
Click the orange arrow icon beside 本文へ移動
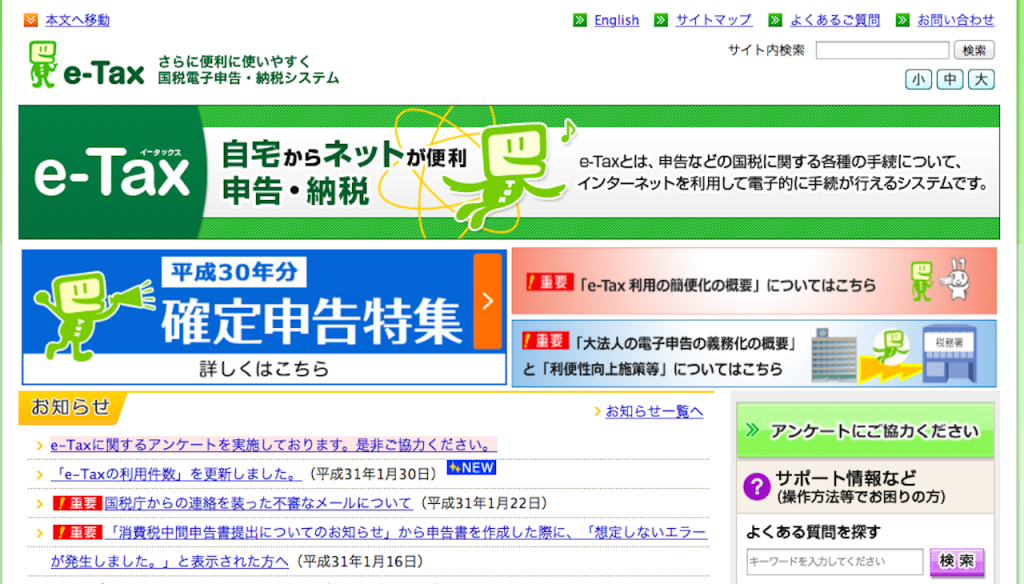(x=31, y=20)
